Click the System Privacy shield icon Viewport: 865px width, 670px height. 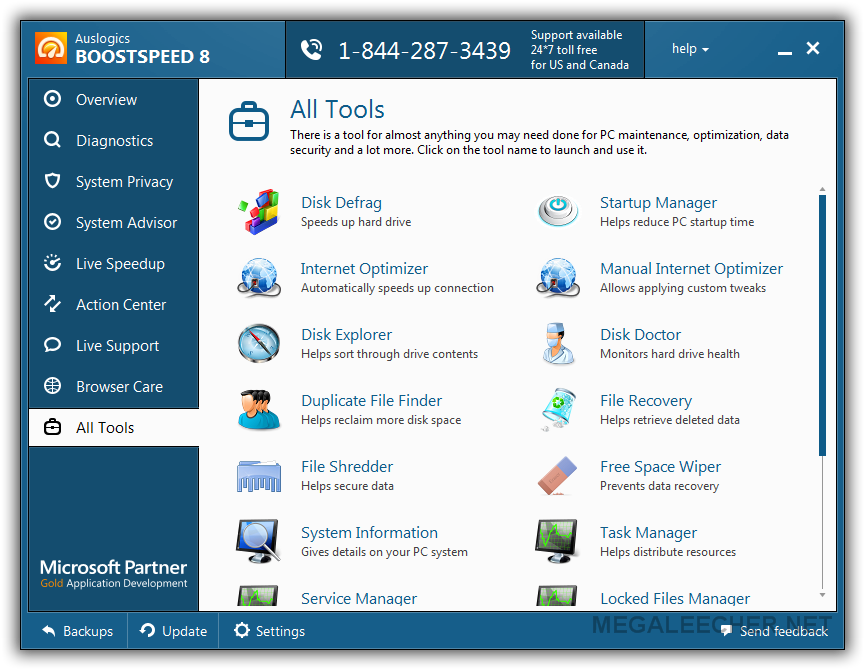[52, 180]
